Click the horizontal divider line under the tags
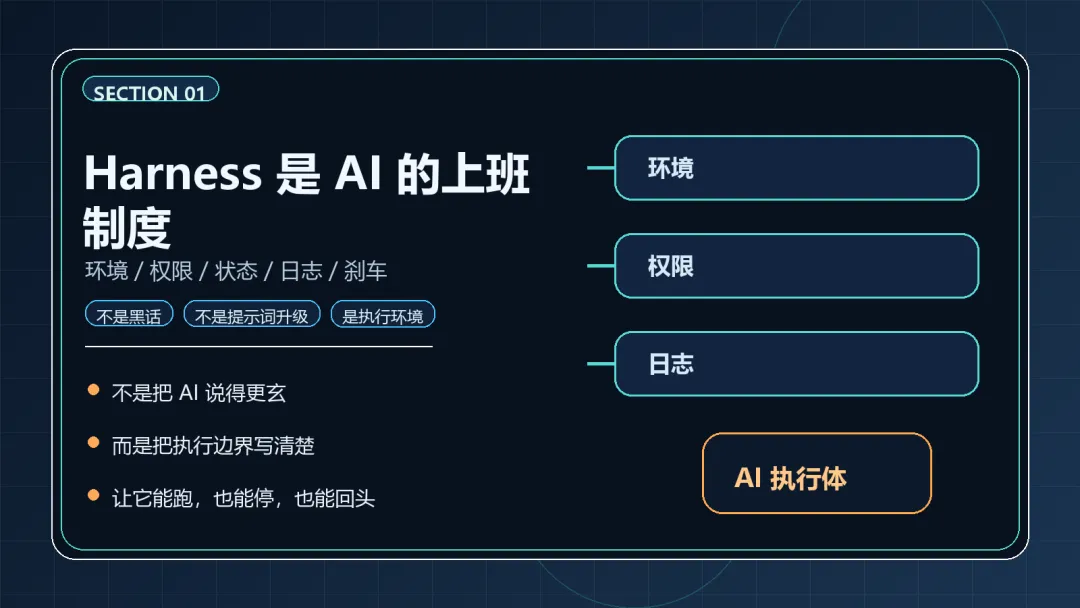This screenshot has width=1080, height=608. [x=258, y=346]
